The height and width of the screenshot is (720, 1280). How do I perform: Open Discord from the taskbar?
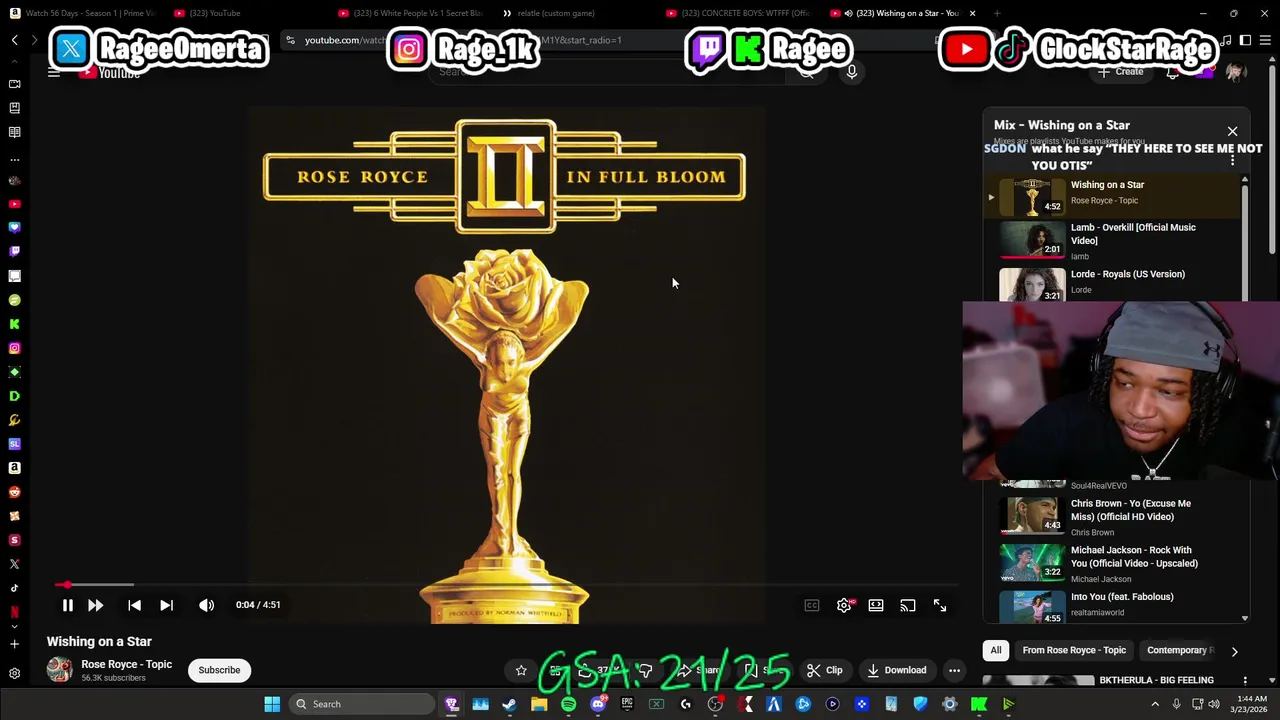[x=598, y=704]
